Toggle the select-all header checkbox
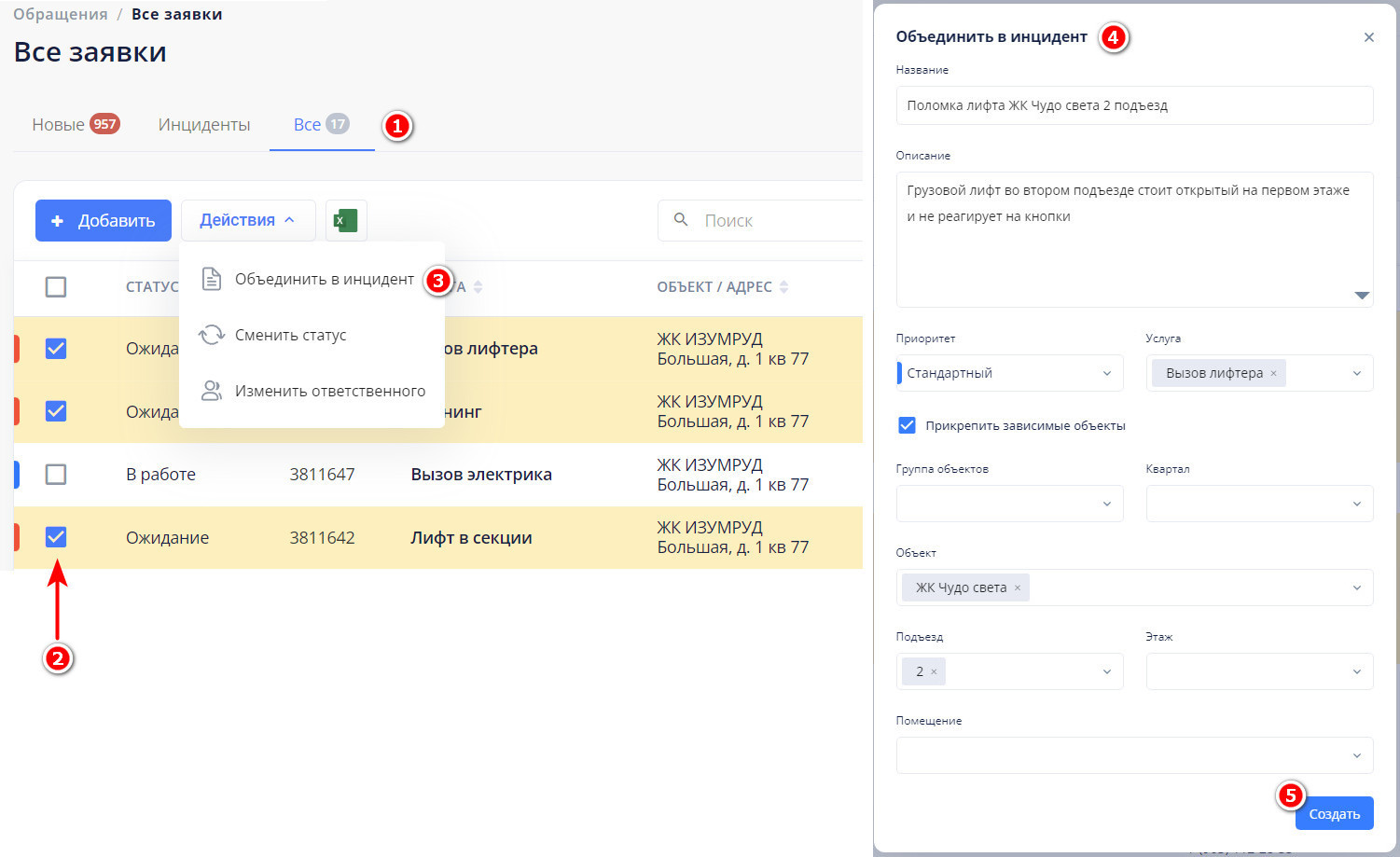The height and width of the screenshot is (857, 1400). [x=56, y=286]
